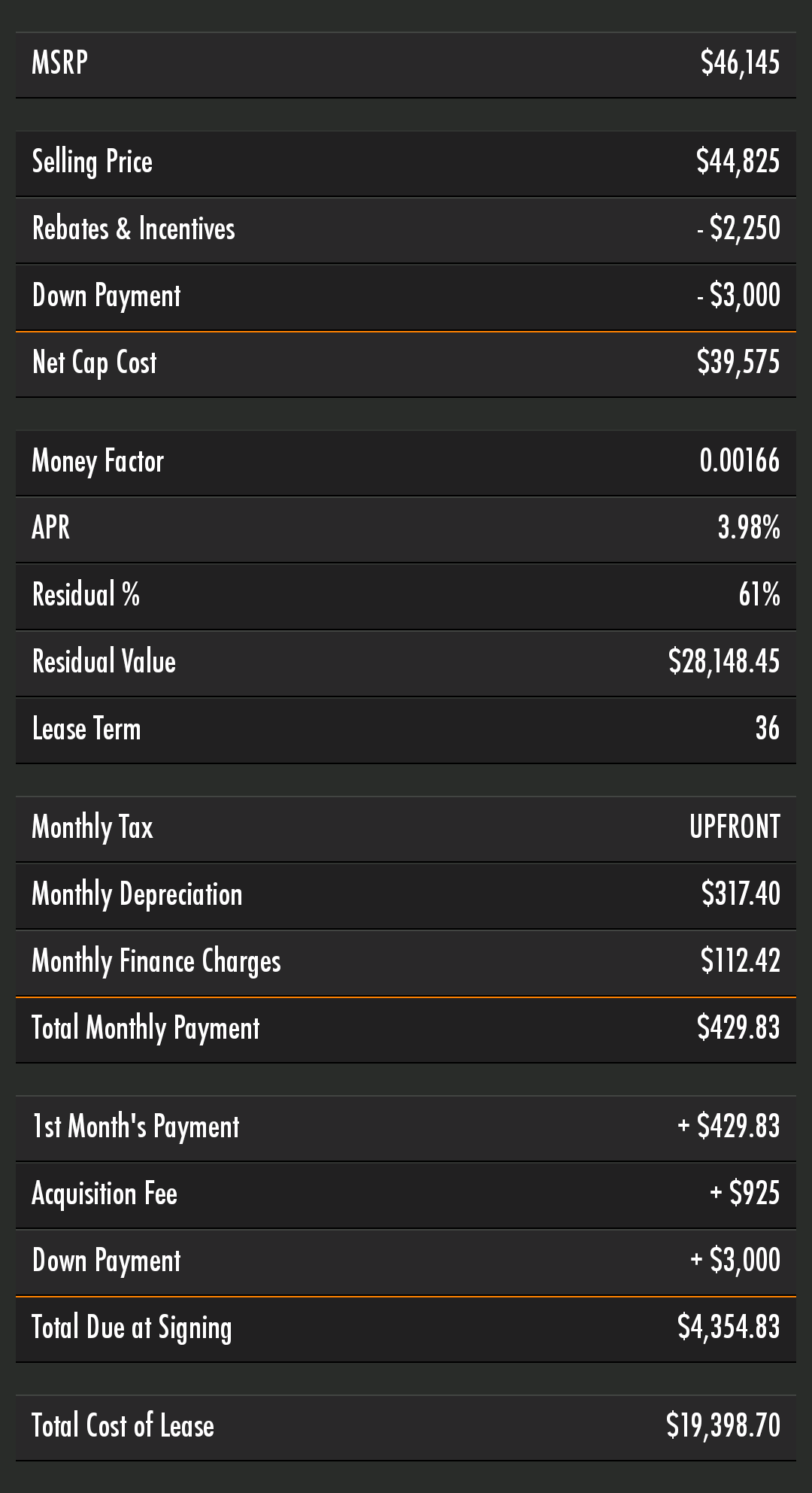
Task: Select the Residual Value $28,148.45
Action: click(724, 662)
